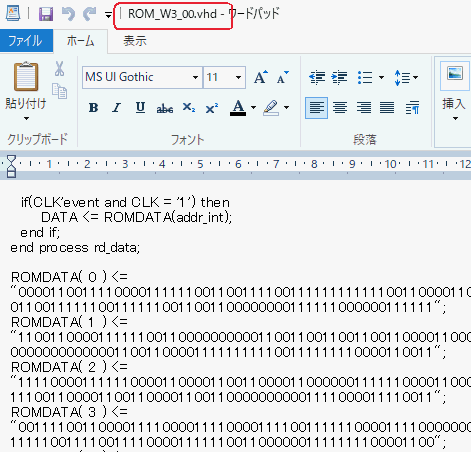The image size is (471, 452).
Task: Apply subscript formatting (x₂ icon)
Action: click(189, 108)
